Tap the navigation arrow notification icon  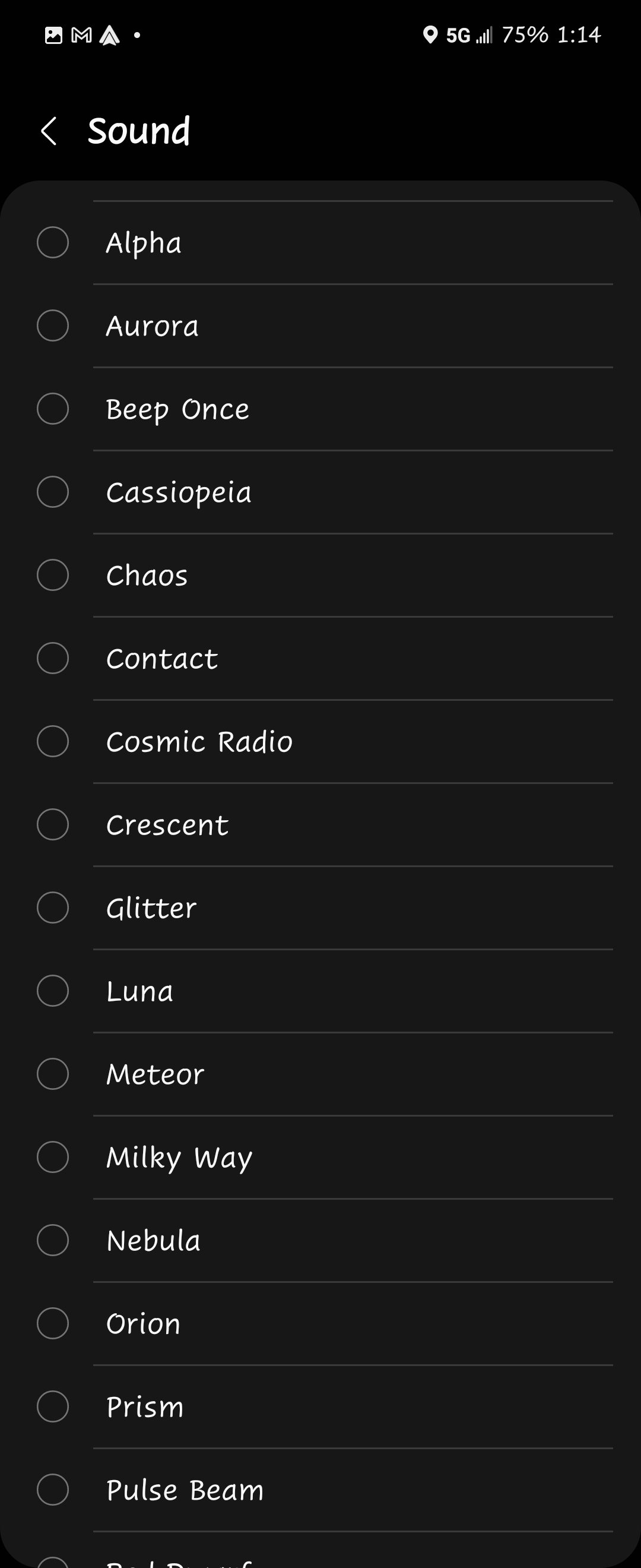coord(109,35)
